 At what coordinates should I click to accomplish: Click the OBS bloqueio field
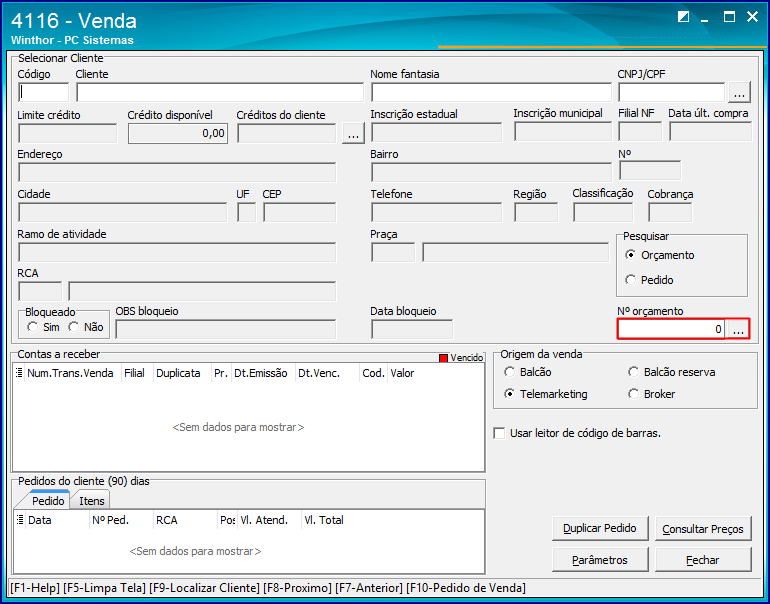point(226,329)
